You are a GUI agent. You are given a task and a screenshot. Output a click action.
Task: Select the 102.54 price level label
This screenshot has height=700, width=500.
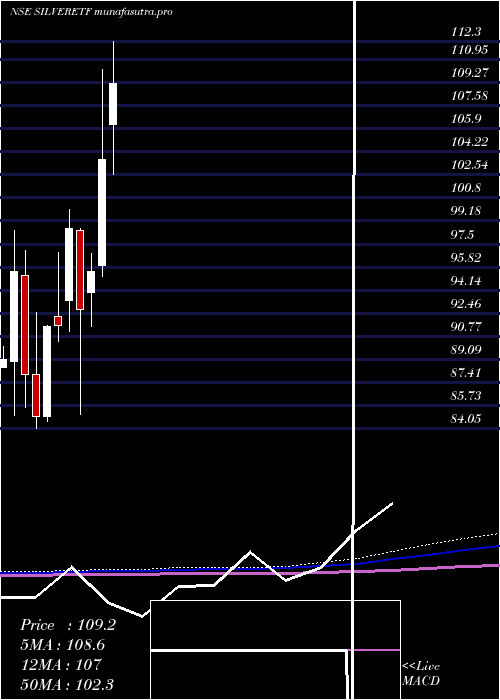click(x=470, y=165)
